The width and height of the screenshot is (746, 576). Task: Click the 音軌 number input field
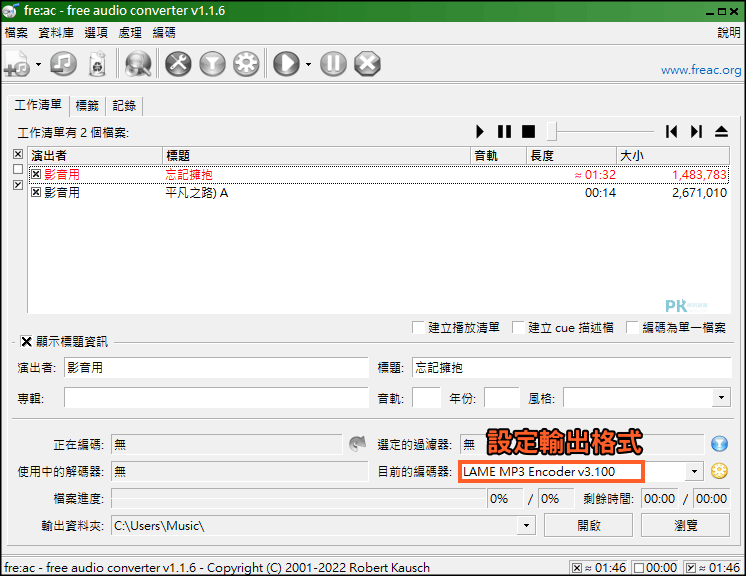pyautogui.click(x=426, y=398)
